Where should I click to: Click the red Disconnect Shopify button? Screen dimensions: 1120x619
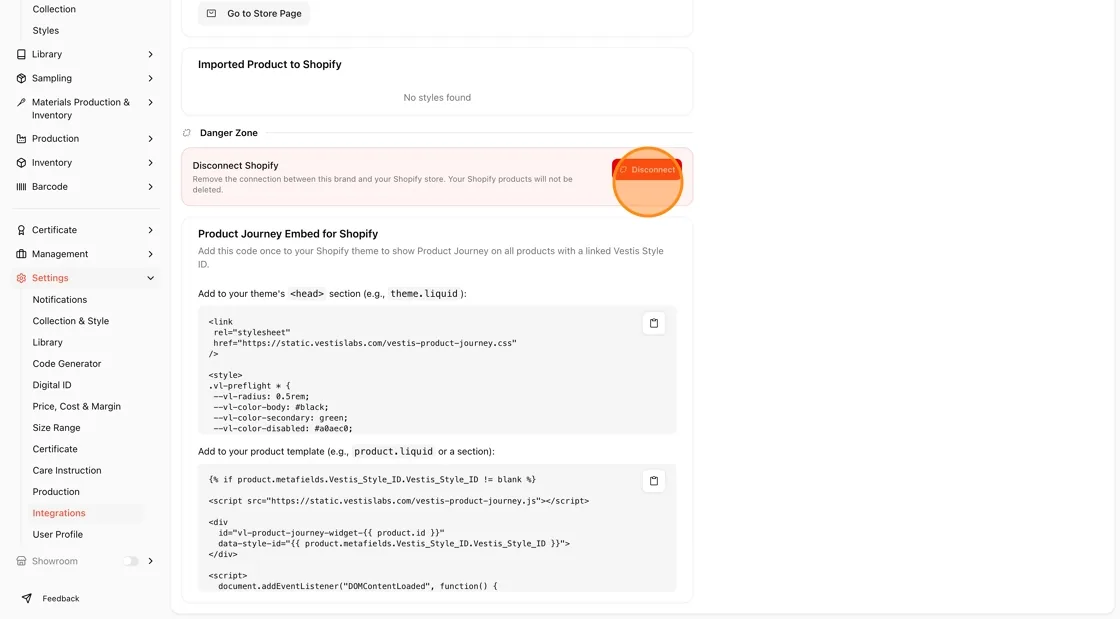pyautogui.click(x=647, y=170)
